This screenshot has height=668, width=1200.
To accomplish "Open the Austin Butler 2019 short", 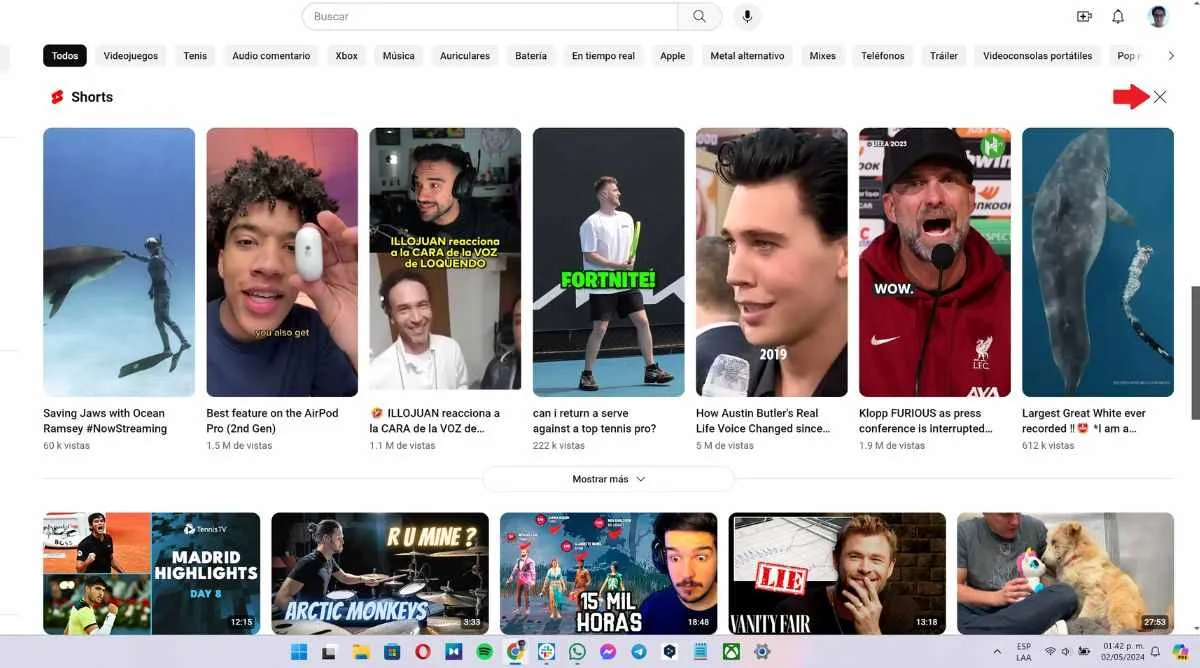I will pos(771,262).
